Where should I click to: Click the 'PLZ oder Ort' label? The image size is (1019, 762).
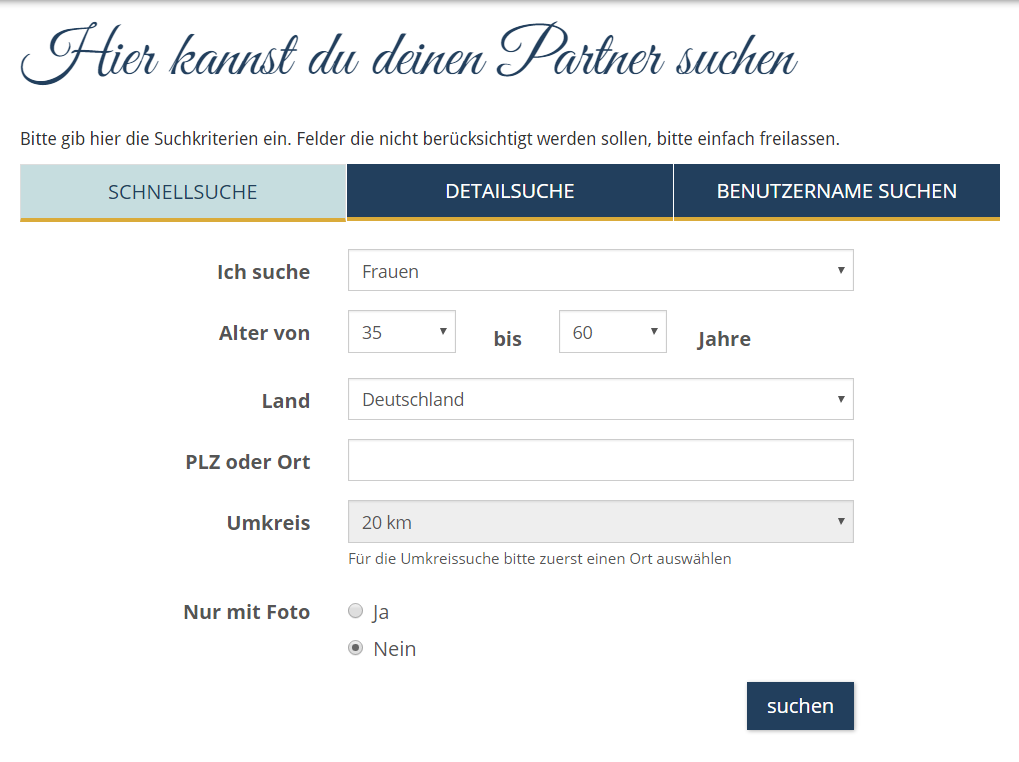click(x=248, y=462)
